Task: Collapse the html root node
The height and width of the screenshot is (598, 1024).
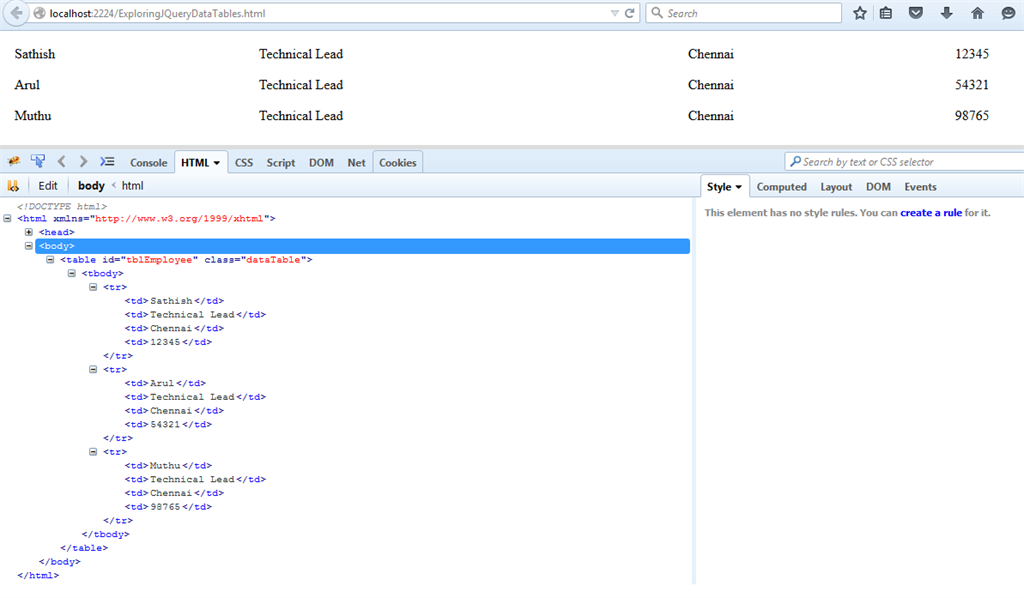Action: click(7, 219)
